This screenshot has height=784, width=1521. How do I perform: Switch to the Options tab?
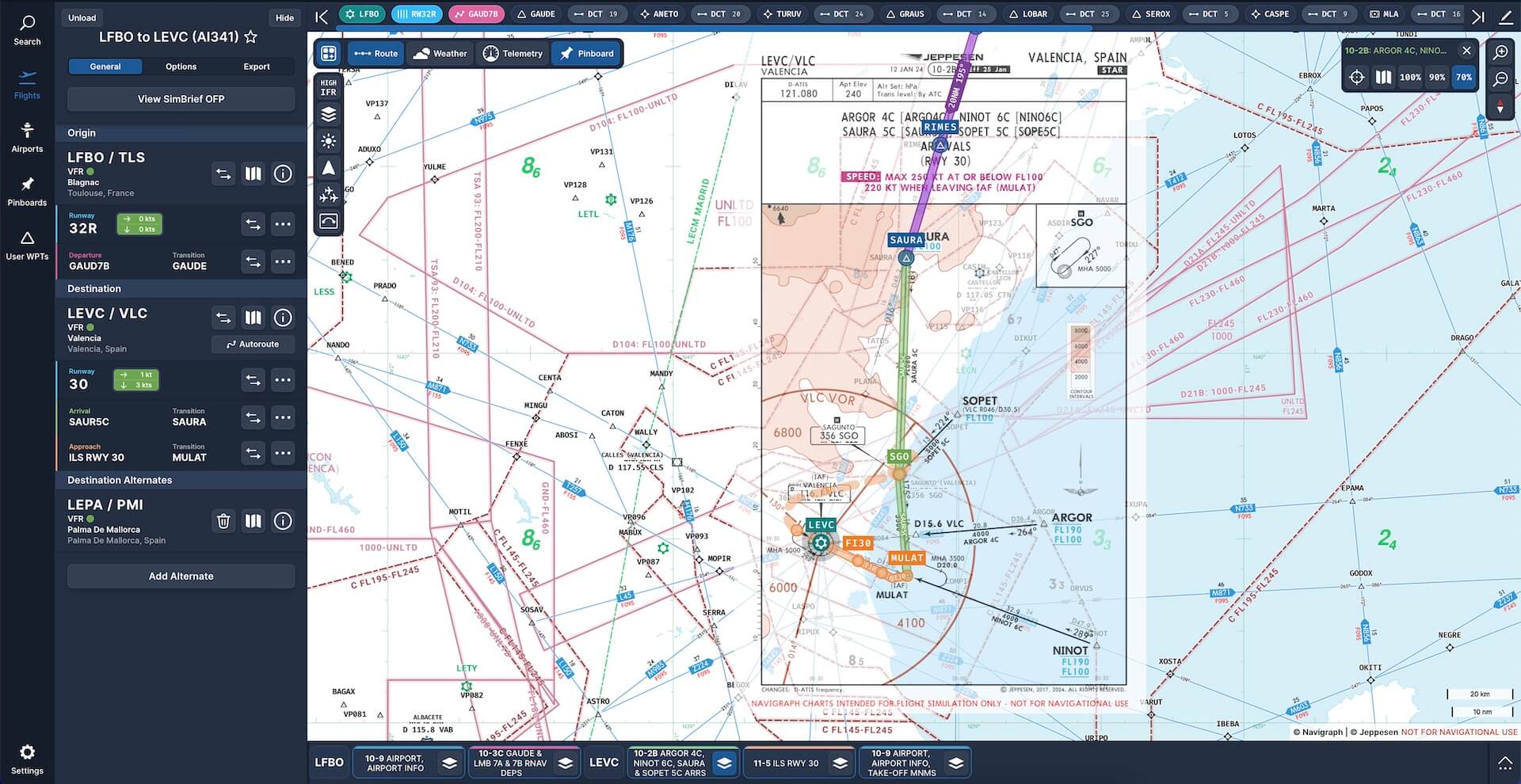coord(181,67)
